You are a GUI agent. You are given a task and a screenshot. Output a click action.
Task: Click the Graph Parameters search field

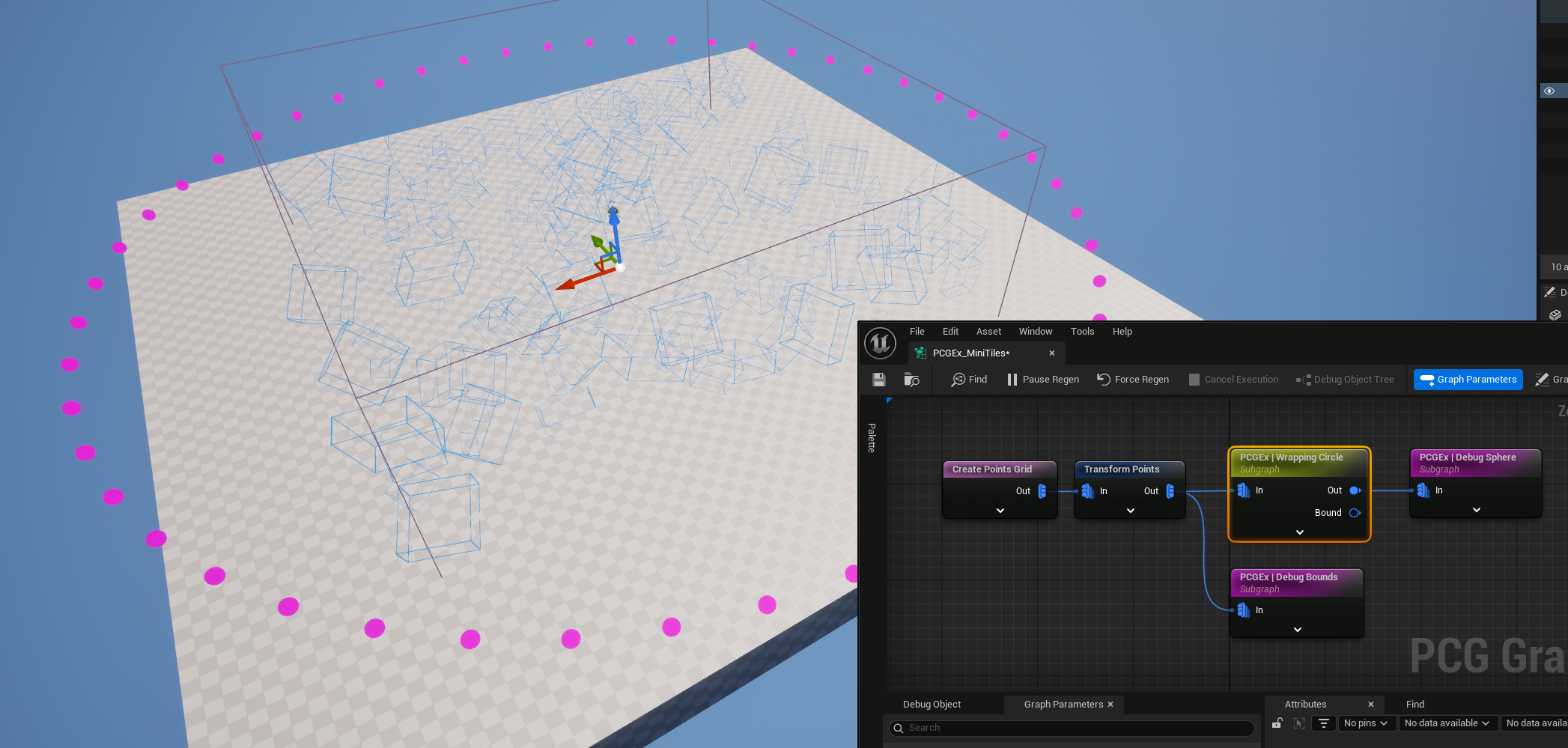pyautogui.click(x=1071, y=728)
